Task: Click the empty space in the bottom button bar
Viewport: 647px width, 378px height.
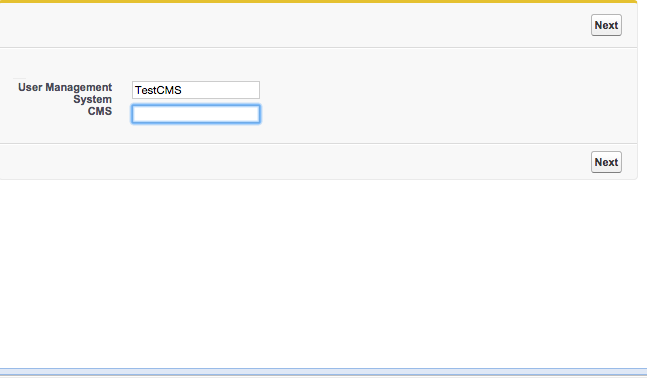Action: [x=295, y=162]
